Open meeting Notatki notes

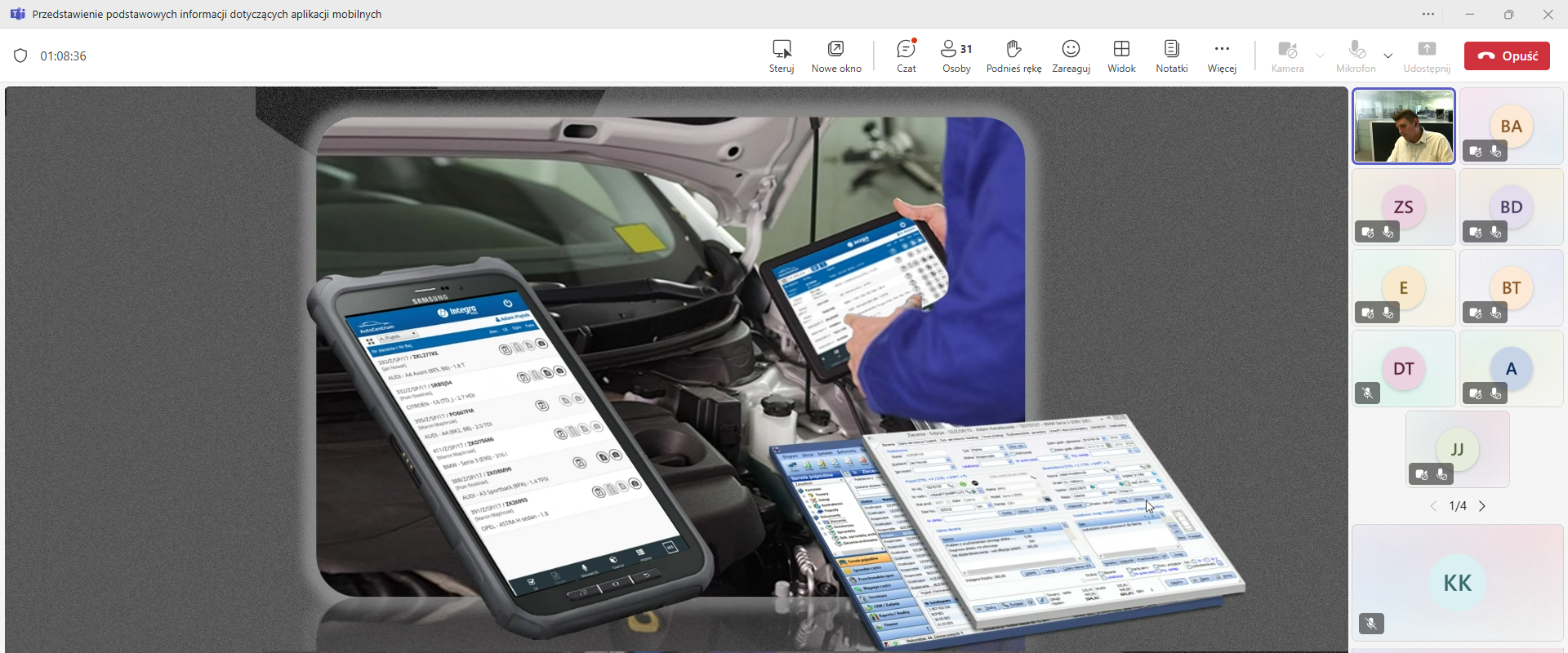point(1172,56)
